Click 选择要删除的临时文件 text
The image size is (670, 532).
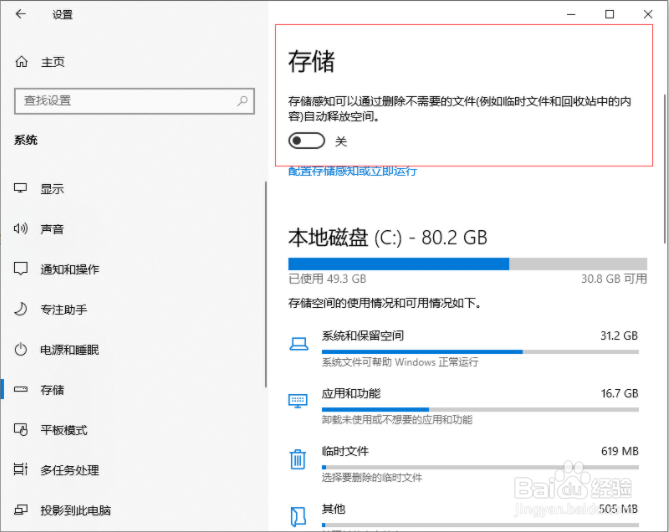pos(372,477)
